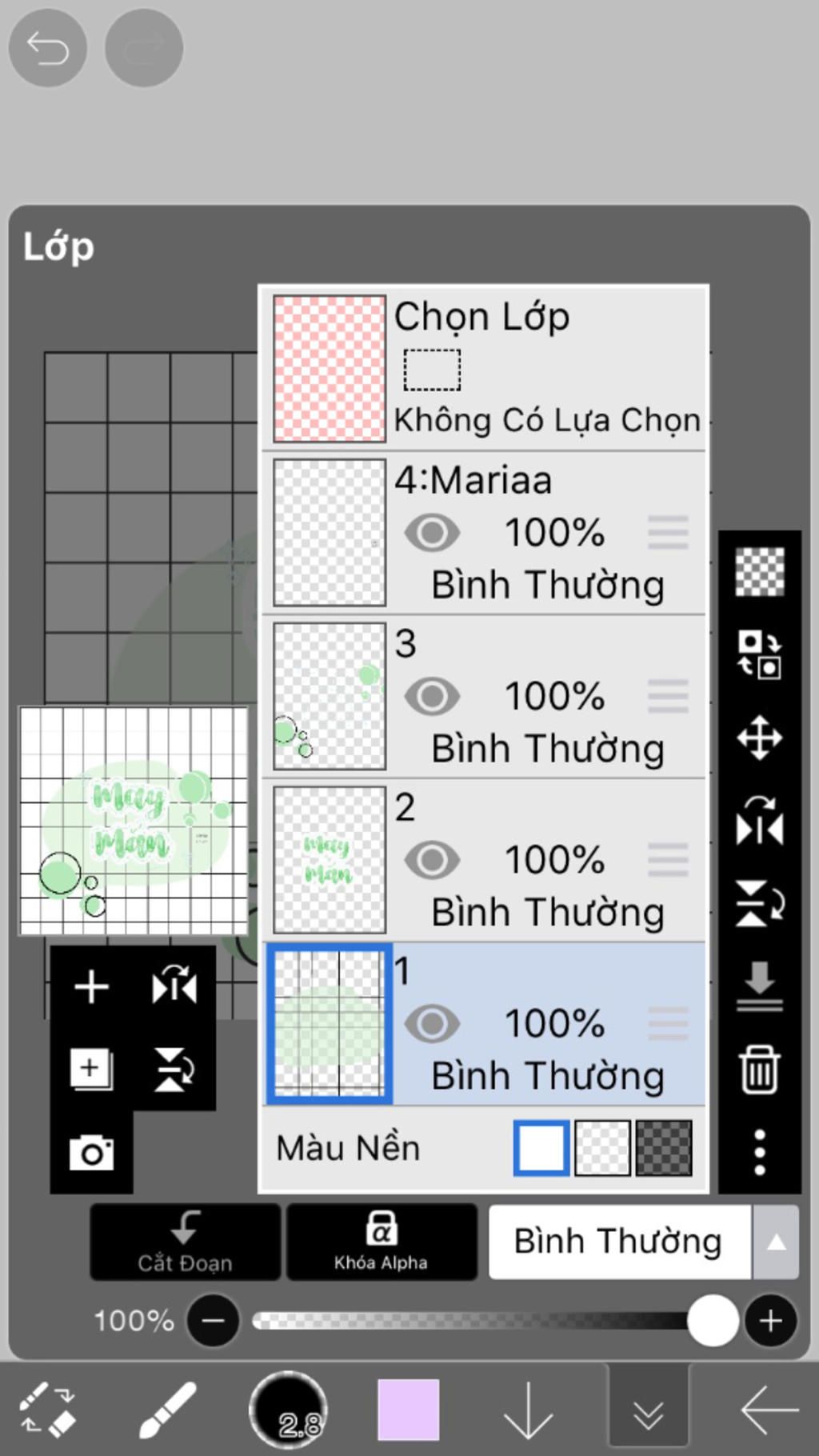The image size is (819, 1456).
Task: Toggle visibility of layer 3
Action: pos(432,696)
